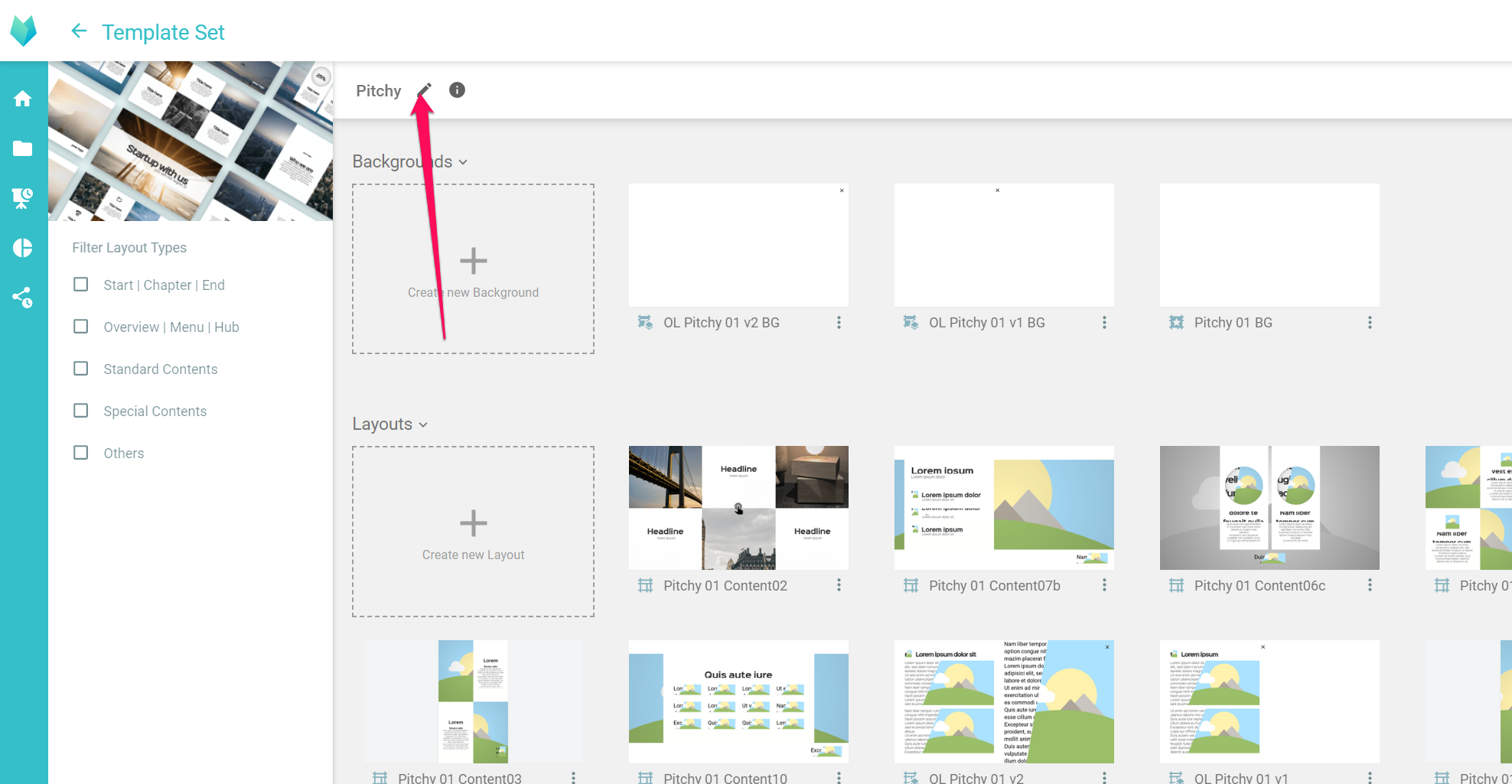Viewport: 1512px width, 784px height.
Task: Create new Layout tile
Action: [473, 532]
